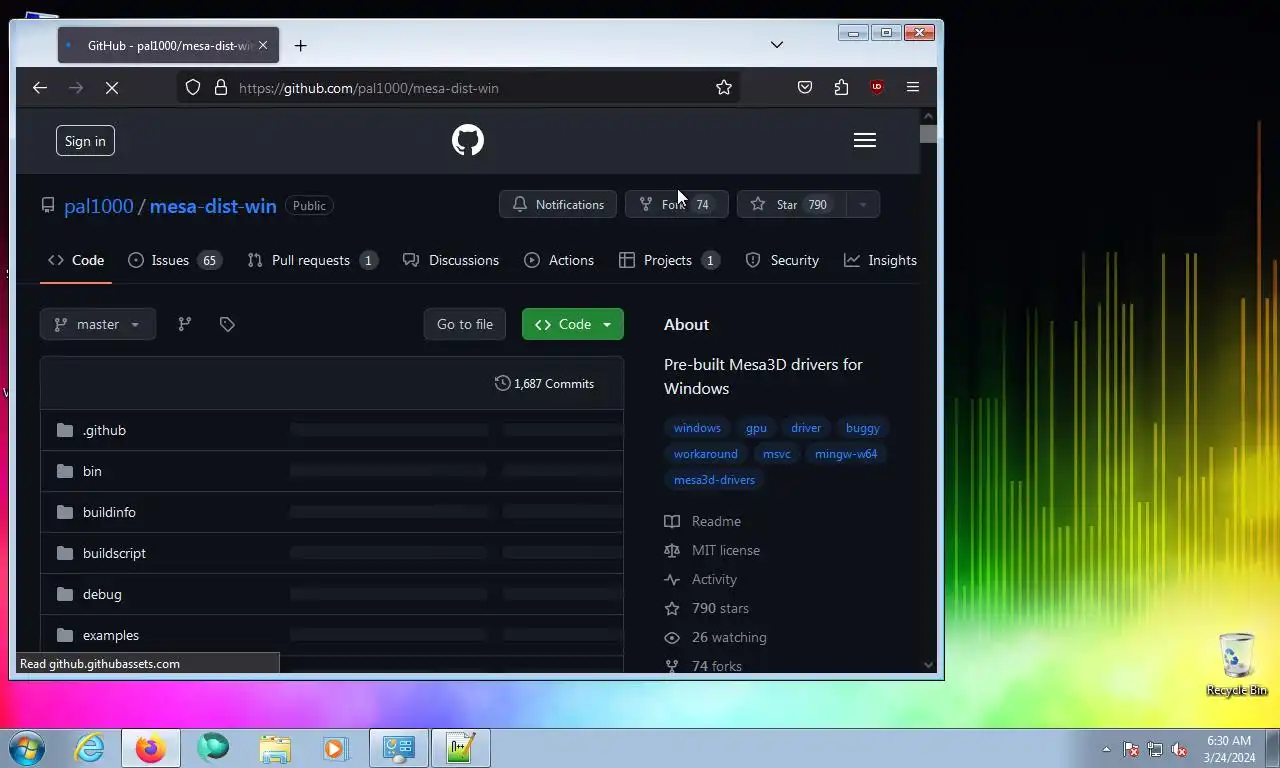Click the tracking protection shield icon

pos(193,88)
